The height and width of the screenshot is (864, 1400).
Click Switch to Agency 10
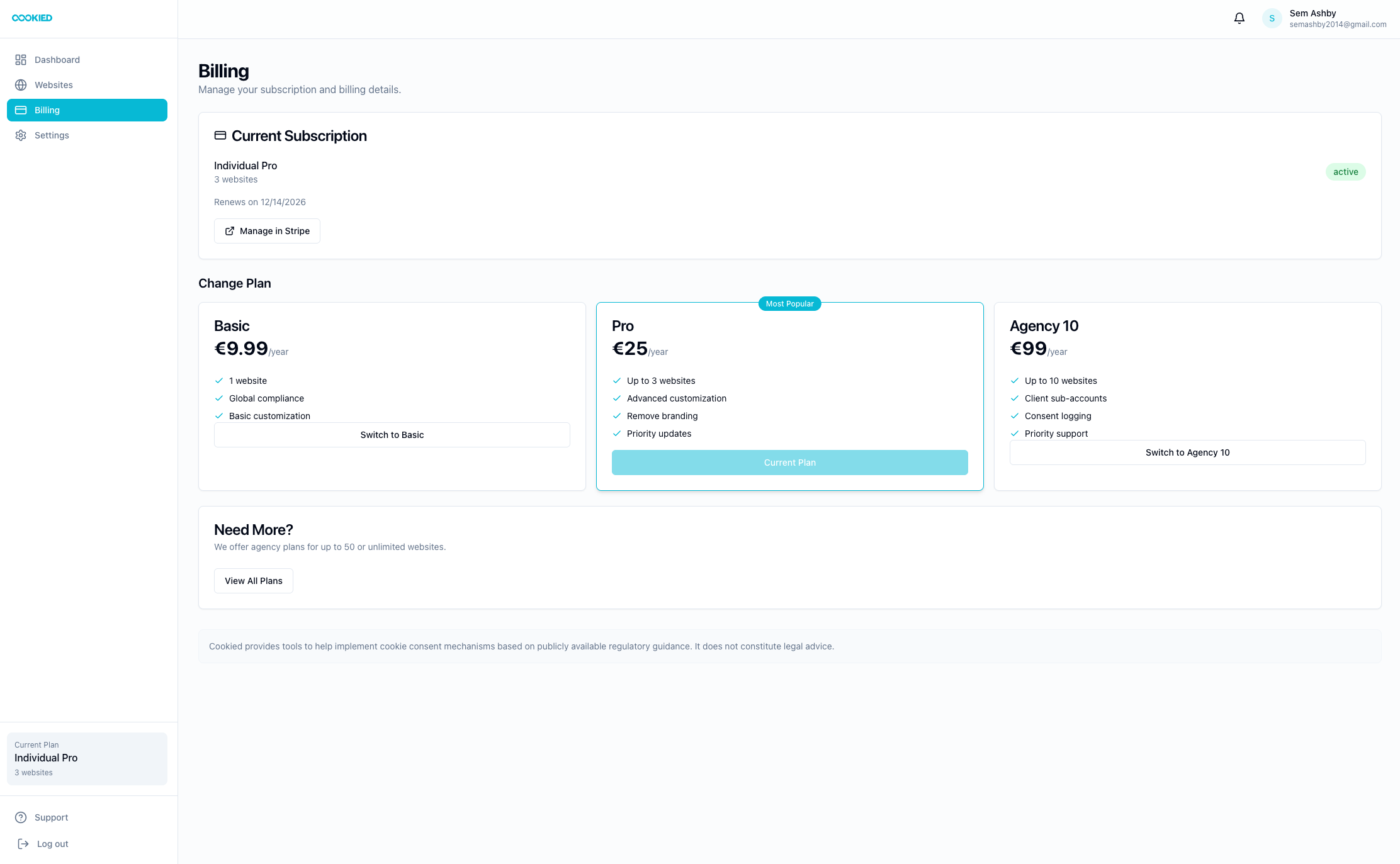pyautogui.click(x=1187, y=452)
